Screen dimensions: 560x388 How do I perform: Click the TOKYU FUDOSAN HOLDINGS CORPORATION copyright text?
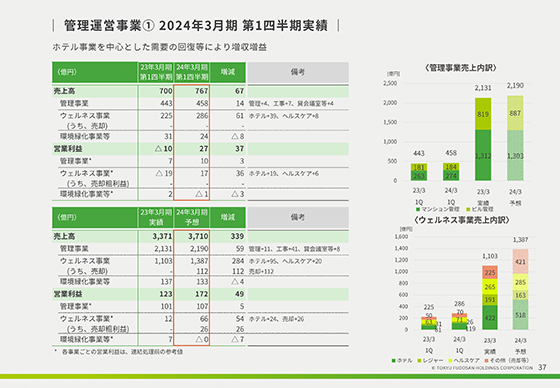482,368
